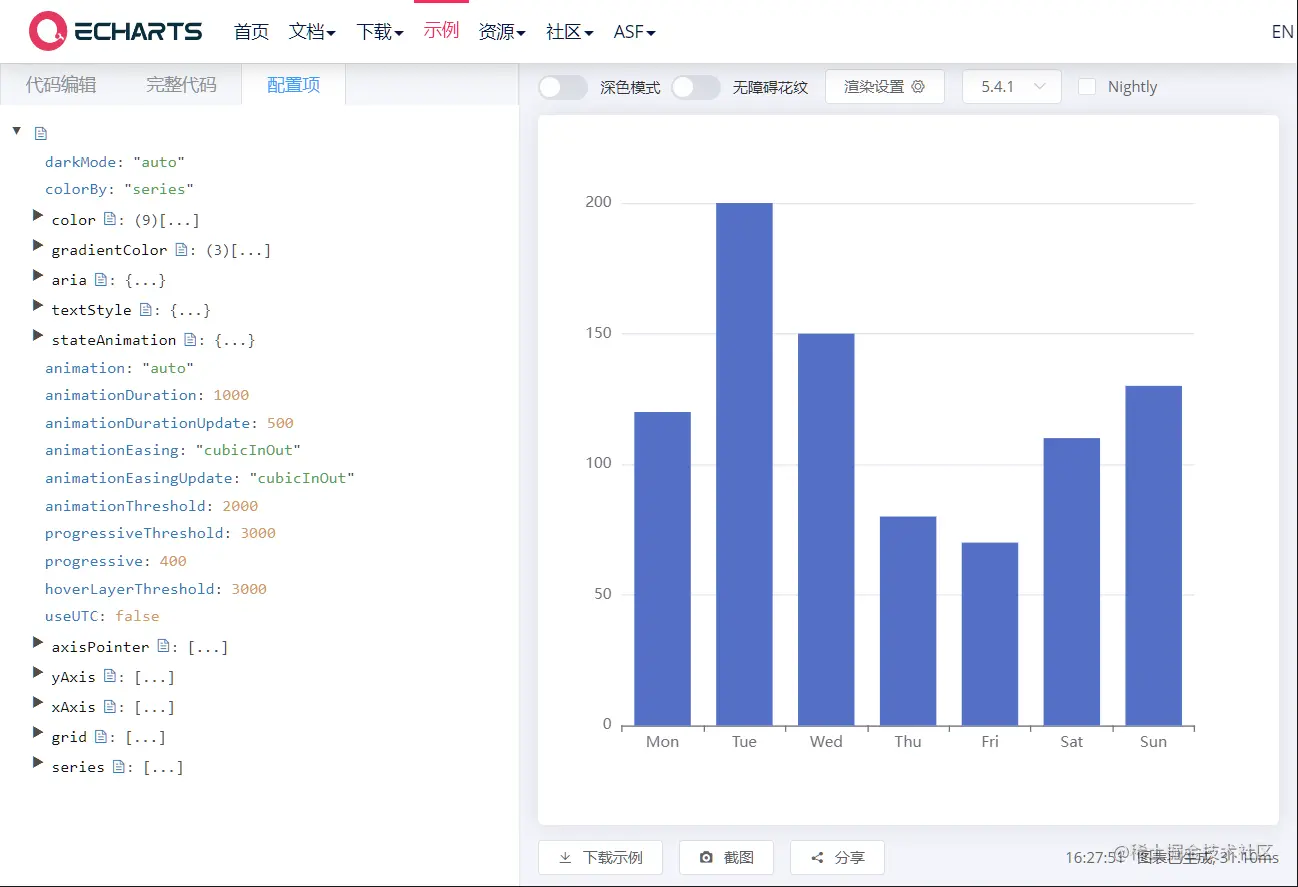The height and width of the screenshot is (887, 1298).
Task: Open the 下载 dropdown menu
Action: [x=380, y=32]
